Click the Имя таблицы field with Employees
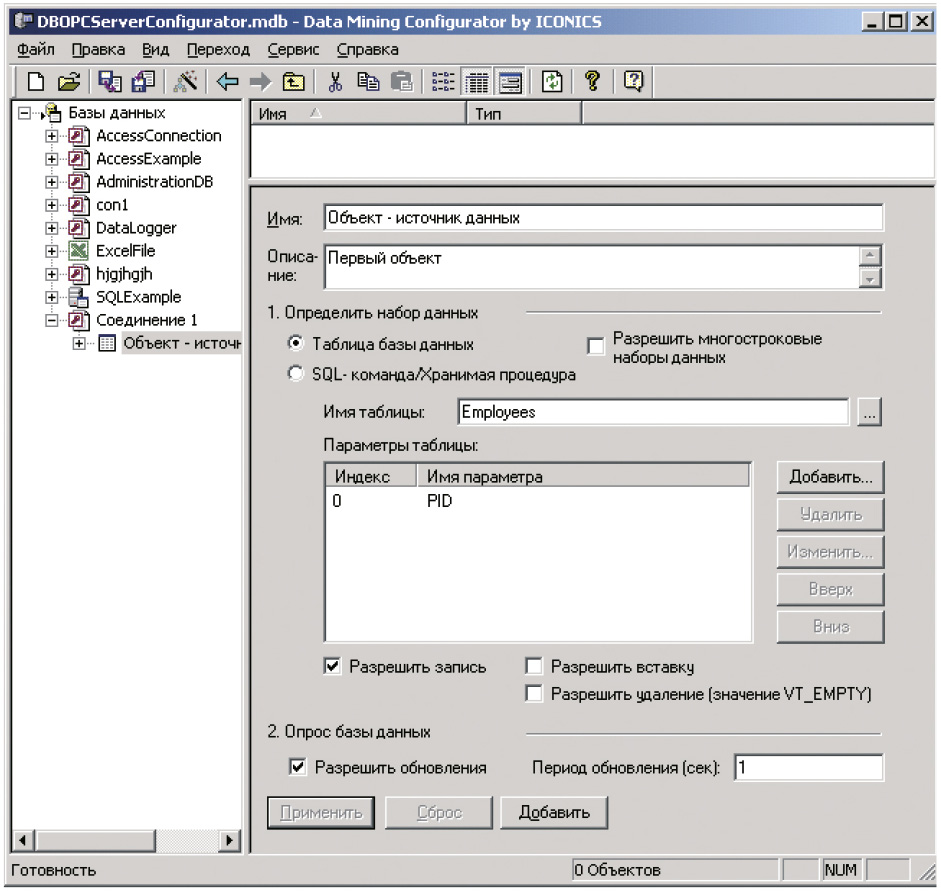The height and width of the screenshot is (891, 941). (653, 412)
